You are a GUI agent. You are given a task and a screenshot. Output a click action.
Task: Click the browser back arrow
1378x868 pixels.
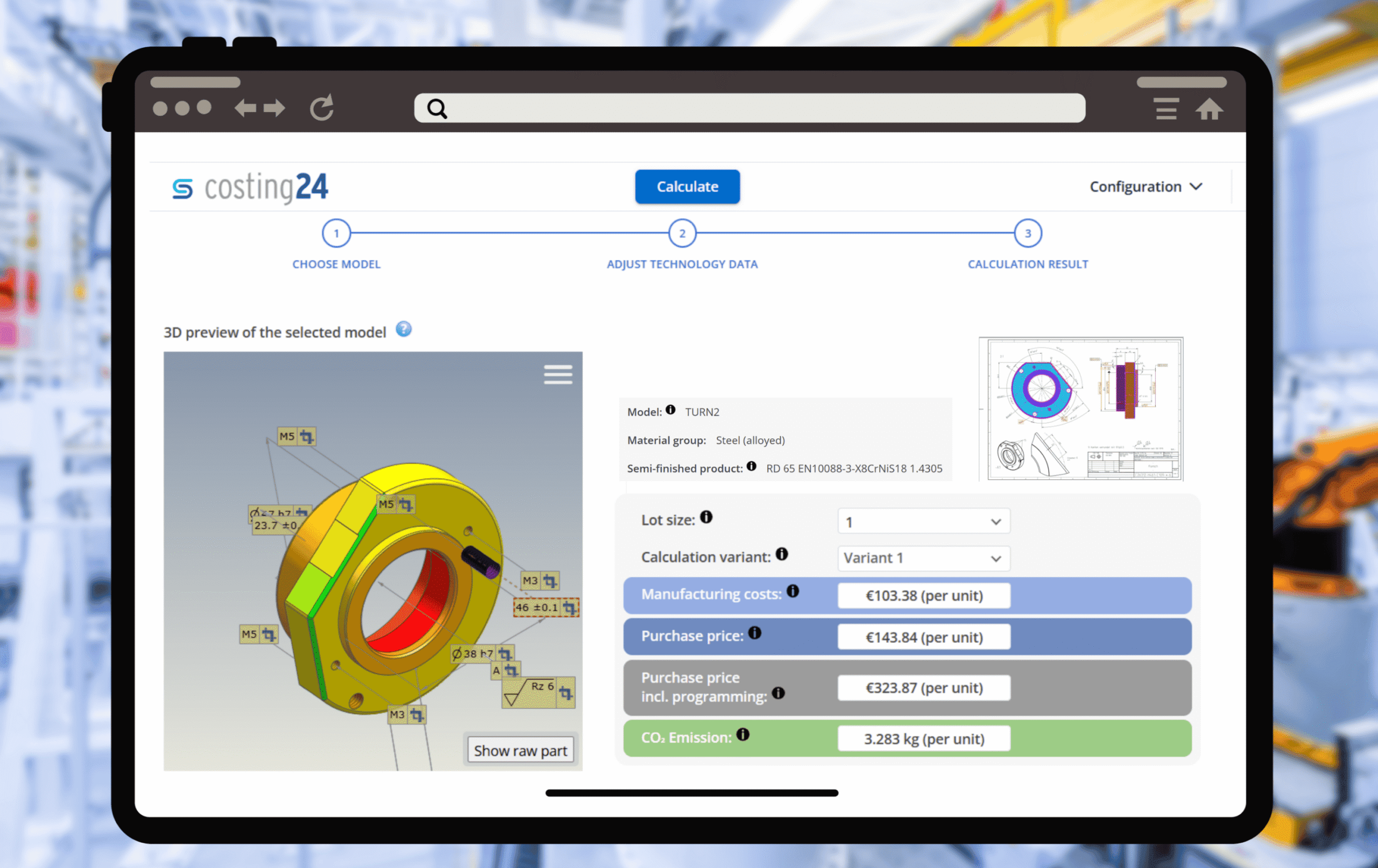click(x=245, y=108)
